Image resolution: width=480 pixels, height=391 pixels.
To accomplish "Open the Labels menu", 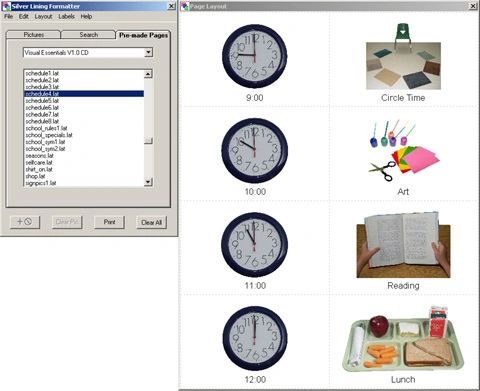I will pyautogui.click(x=66, y=16).
